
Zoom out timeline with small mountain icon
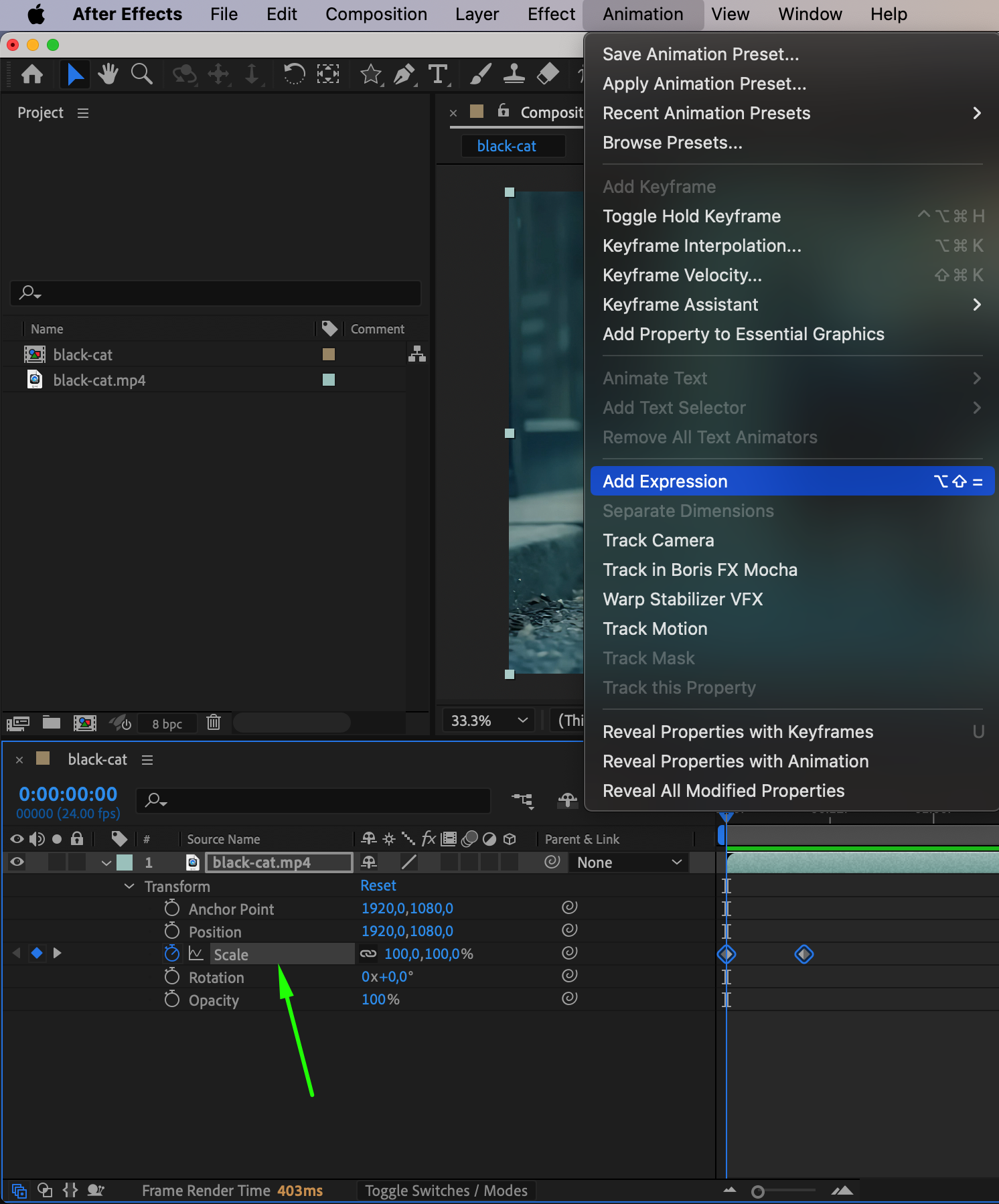pyautogui.click(x=730, y=1190)
